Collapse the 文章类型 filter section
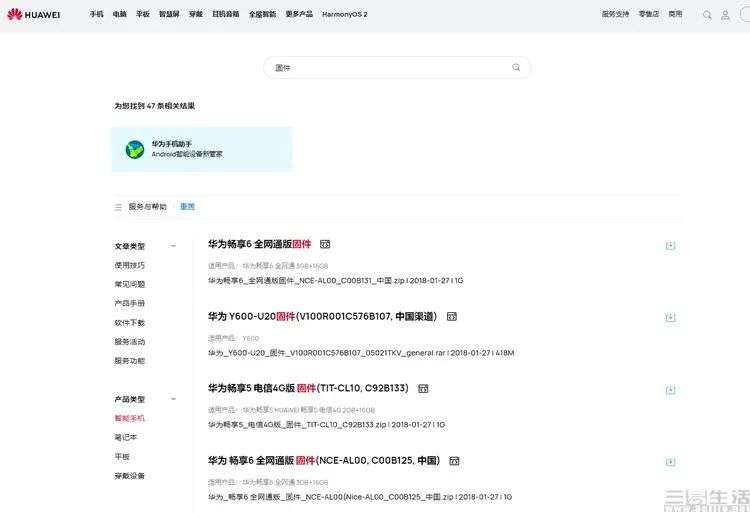Image resolution: width=750 pixels, height=513 pixels. click(x=173, y=246)
